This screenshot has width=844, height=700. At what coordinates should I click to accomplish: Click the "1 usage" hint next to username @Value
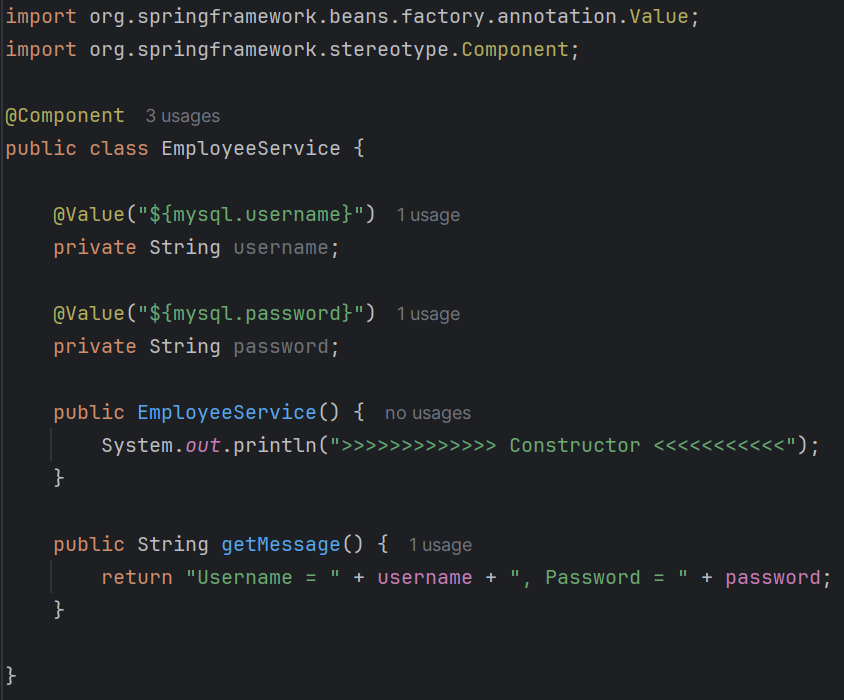tap(428, 214)
